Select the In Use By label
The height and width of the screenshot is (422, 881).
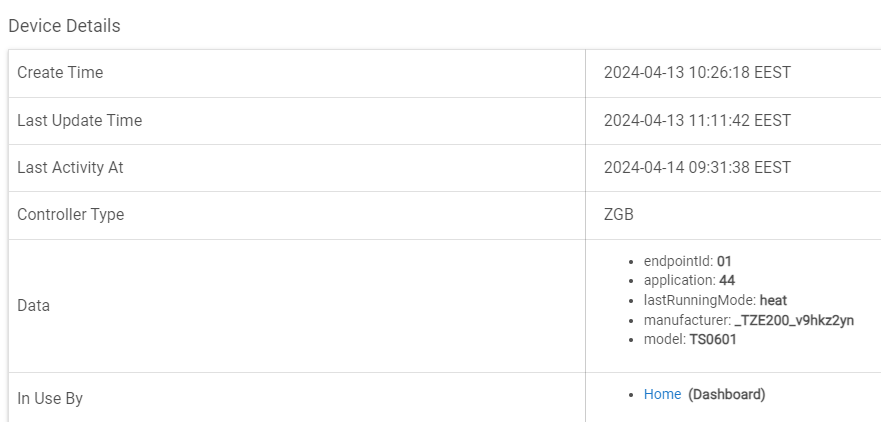coord(50,398)
